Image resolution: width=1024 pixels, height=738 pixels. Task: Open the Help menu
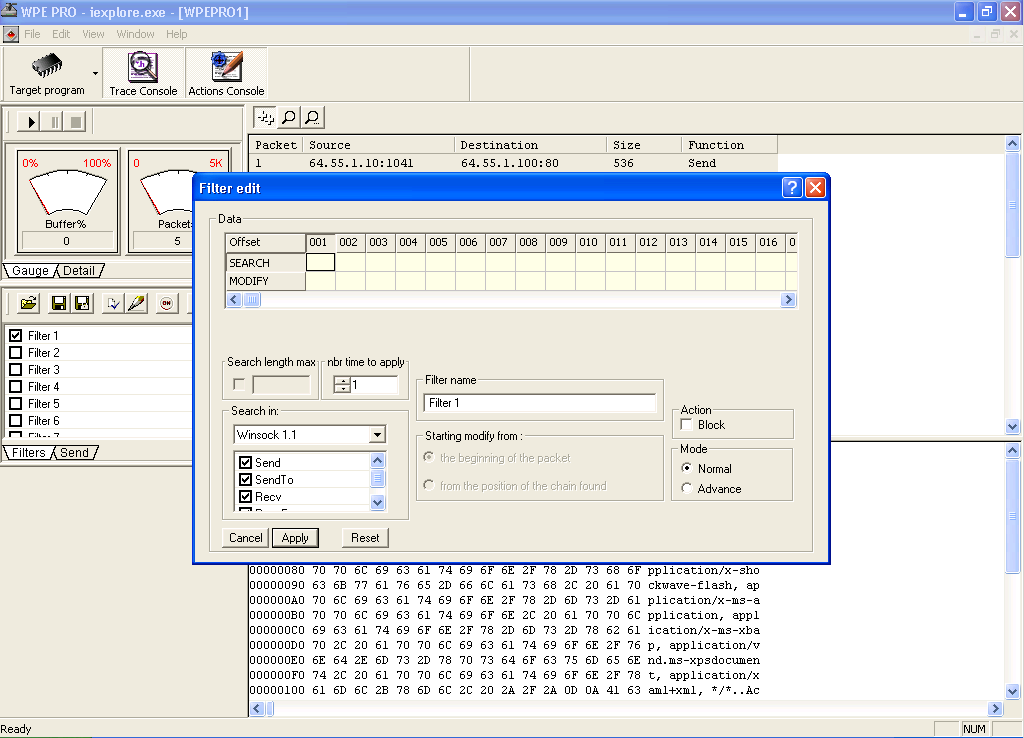click(176, 34)
